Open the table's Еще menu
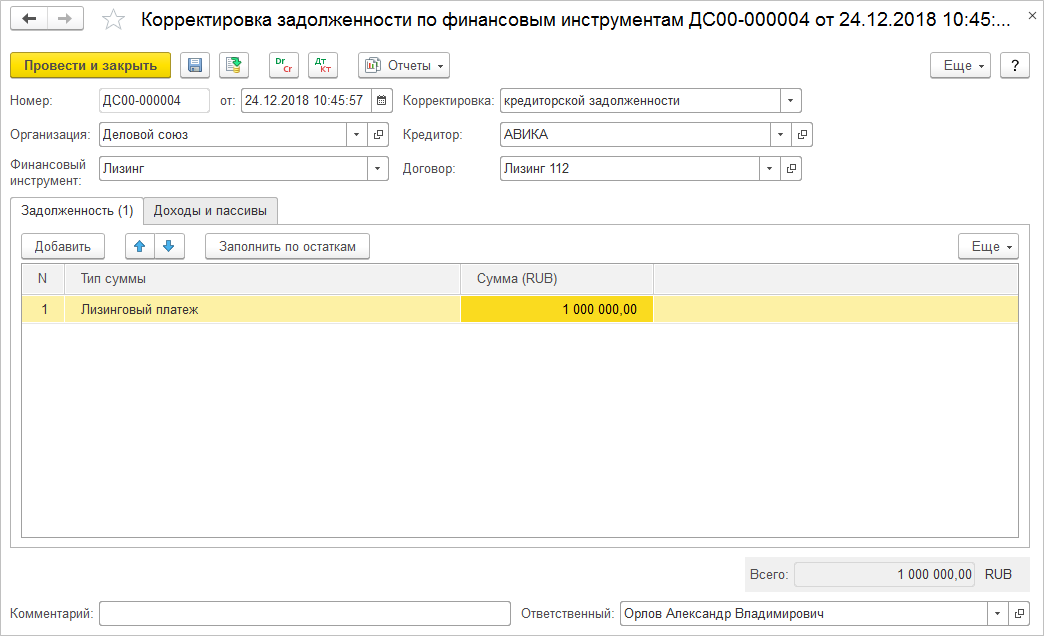The width and height of the screenshot is (1044, 636). click(x=988, y=246)
